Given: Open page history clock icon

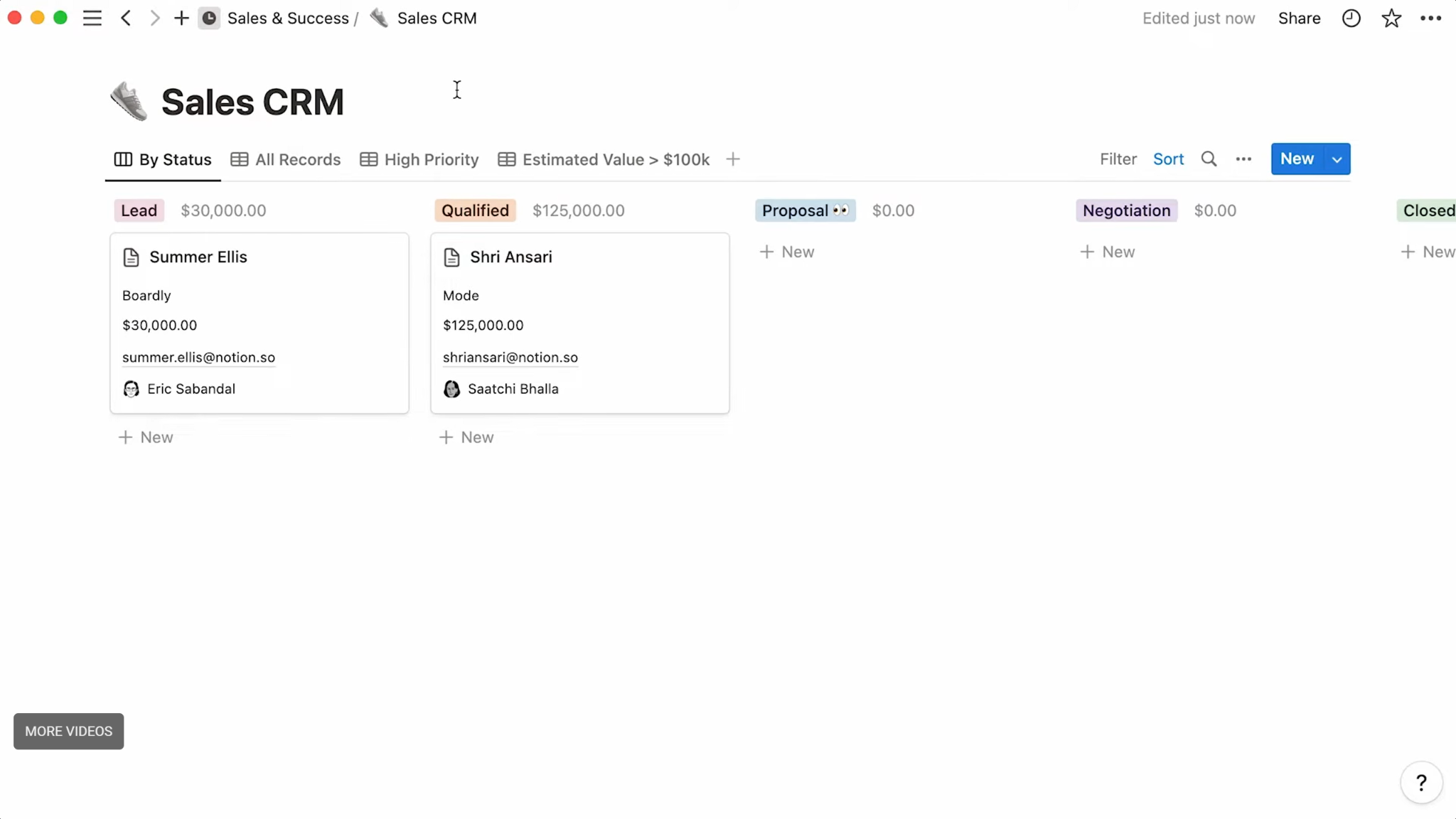Looking at the screenshot, I should [x=1351, y=18].
